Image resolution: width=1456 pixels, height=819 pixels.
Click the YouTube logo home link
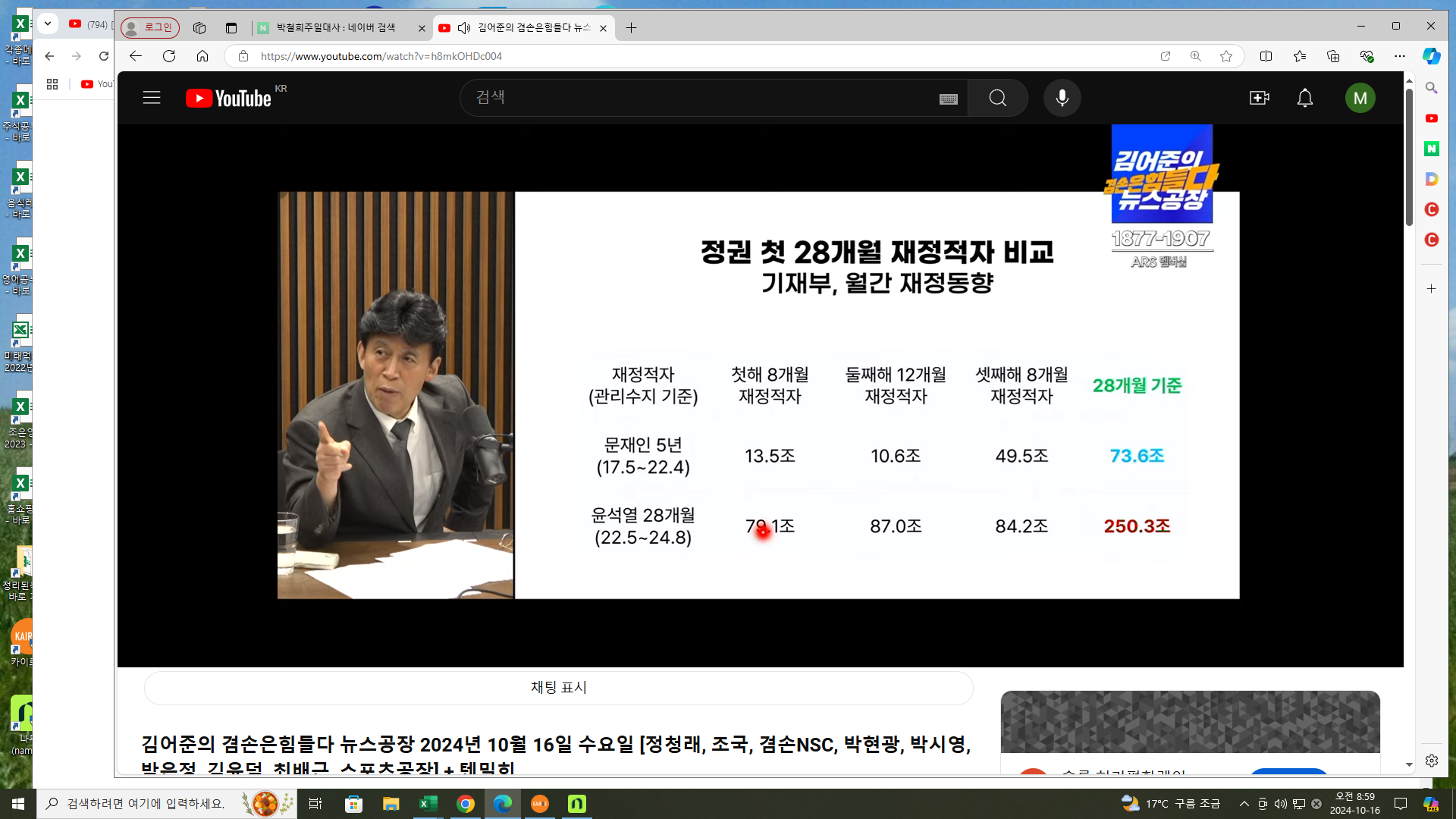pos(228,99)
